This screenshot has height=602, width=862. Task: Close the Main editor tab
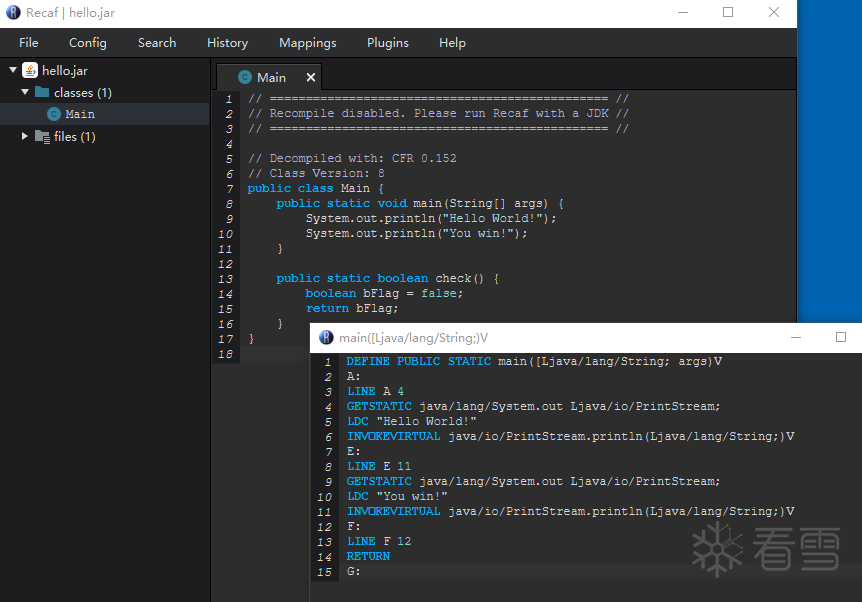(311, 77)
